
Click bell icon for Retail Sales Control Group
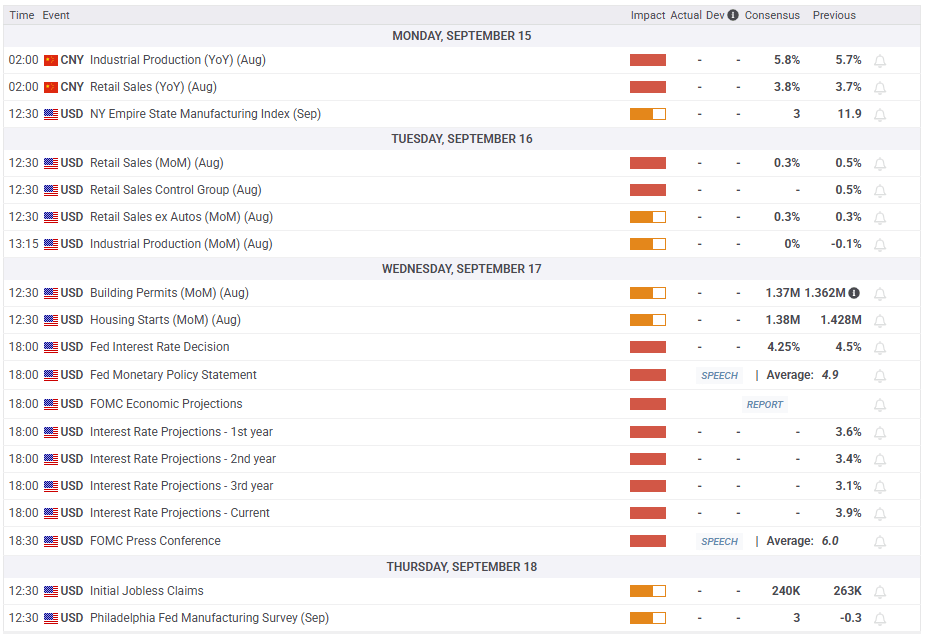[x=880, y=191]
